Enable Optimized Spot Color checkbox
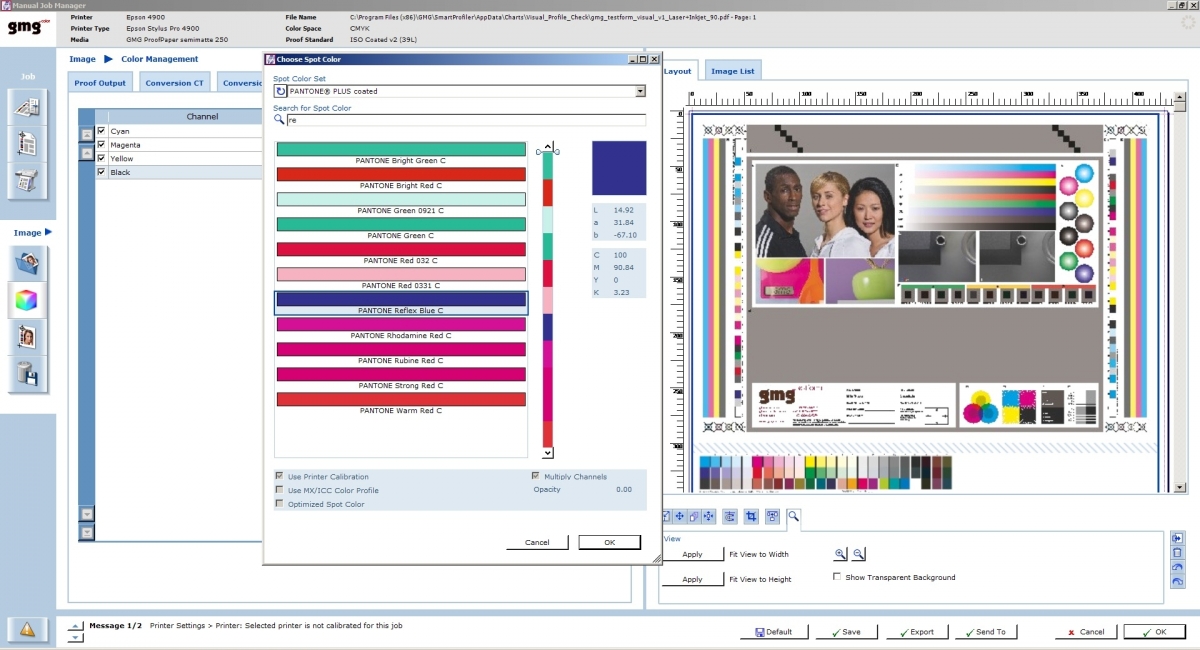The width and height of the screenshot is (1200, 650). 279,504
